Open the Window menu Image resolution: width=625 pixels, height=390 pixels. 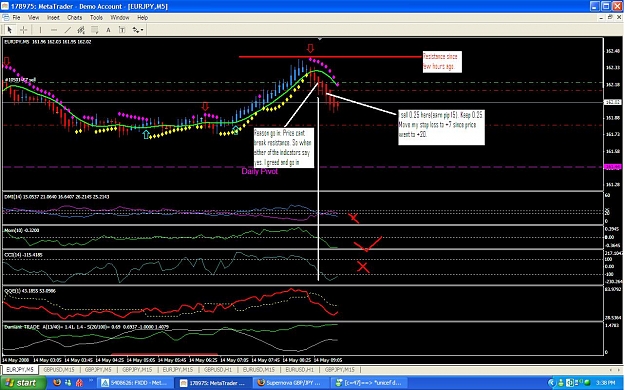(x=120, y=18)
